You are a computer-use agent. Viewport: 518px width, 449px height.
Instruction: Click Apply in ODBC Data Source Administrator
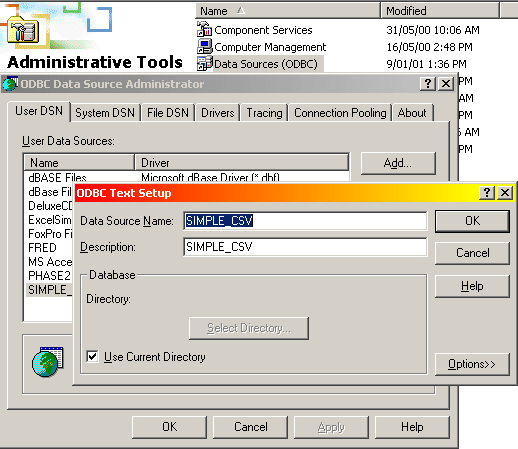[331, 427]
